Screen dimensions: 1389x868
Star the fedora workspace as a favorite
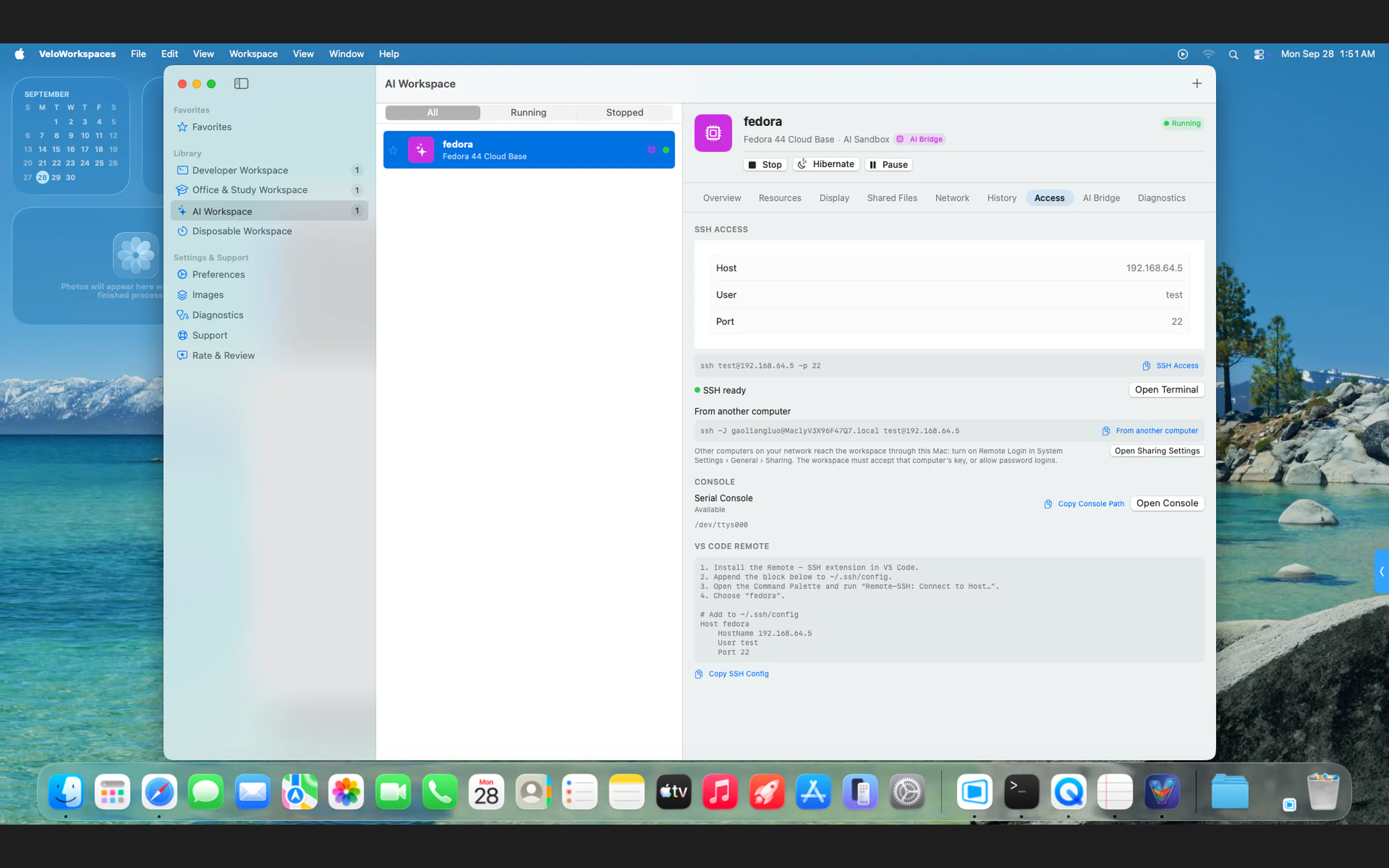point(393,150)
